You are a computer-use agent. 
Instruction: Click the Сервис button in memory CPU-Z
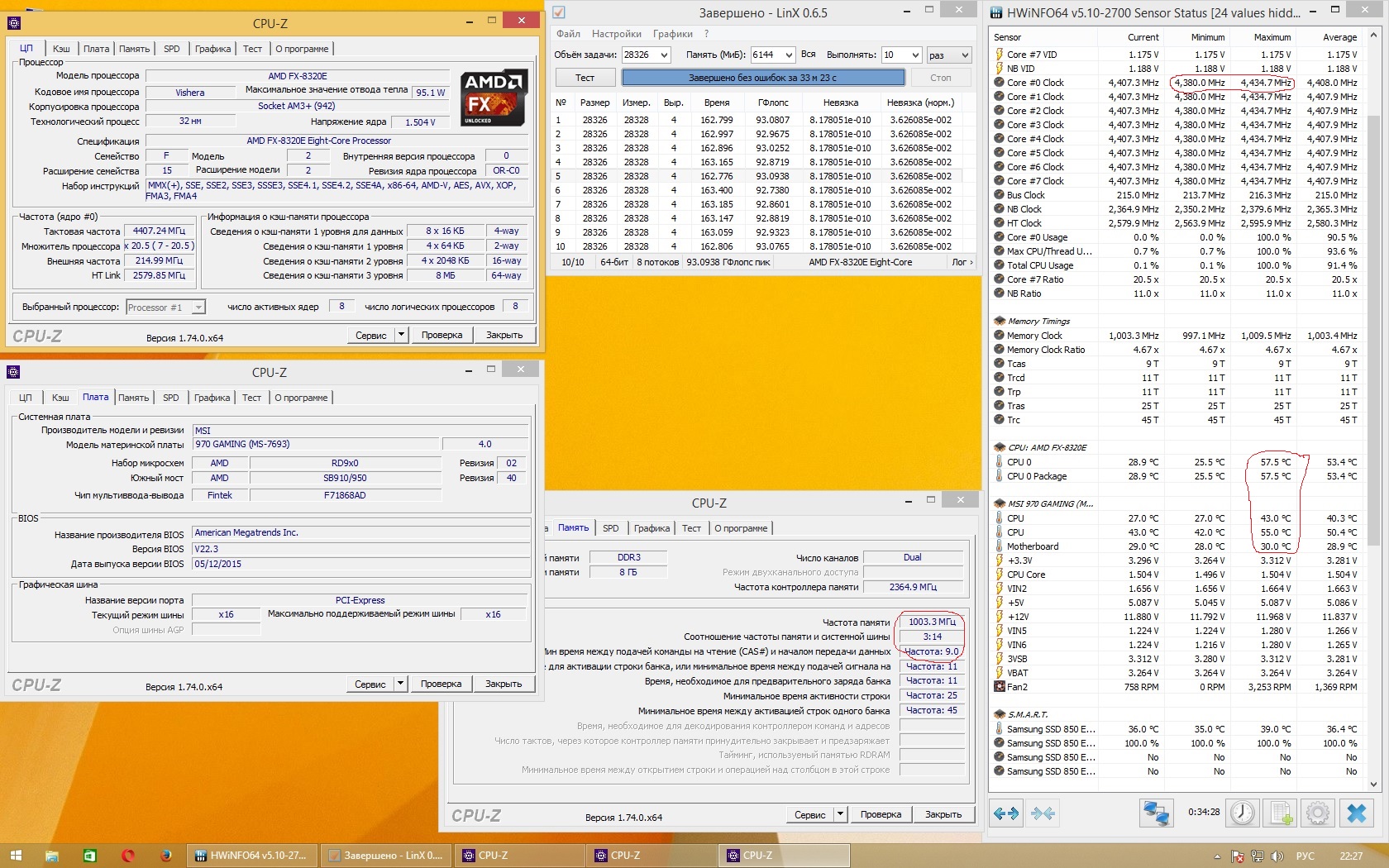pos(809,814)
